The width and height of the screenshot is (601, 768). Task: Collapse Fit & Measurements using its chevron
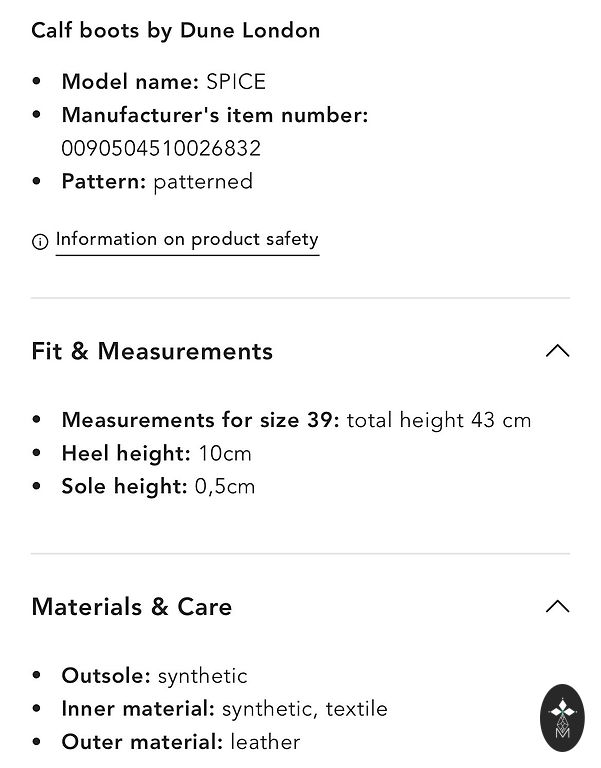pos(557,351)
